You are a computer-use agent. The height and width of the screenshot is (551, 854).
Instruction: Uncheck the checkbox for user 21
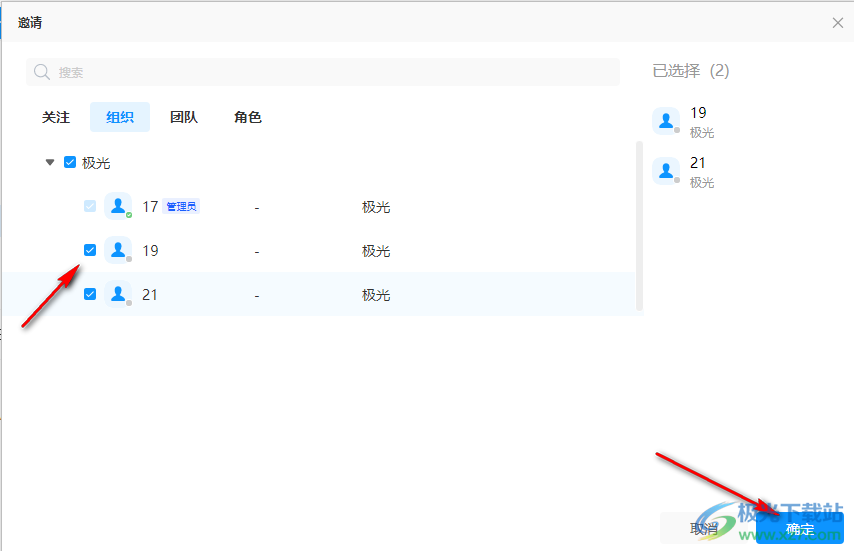coord(90,294)
